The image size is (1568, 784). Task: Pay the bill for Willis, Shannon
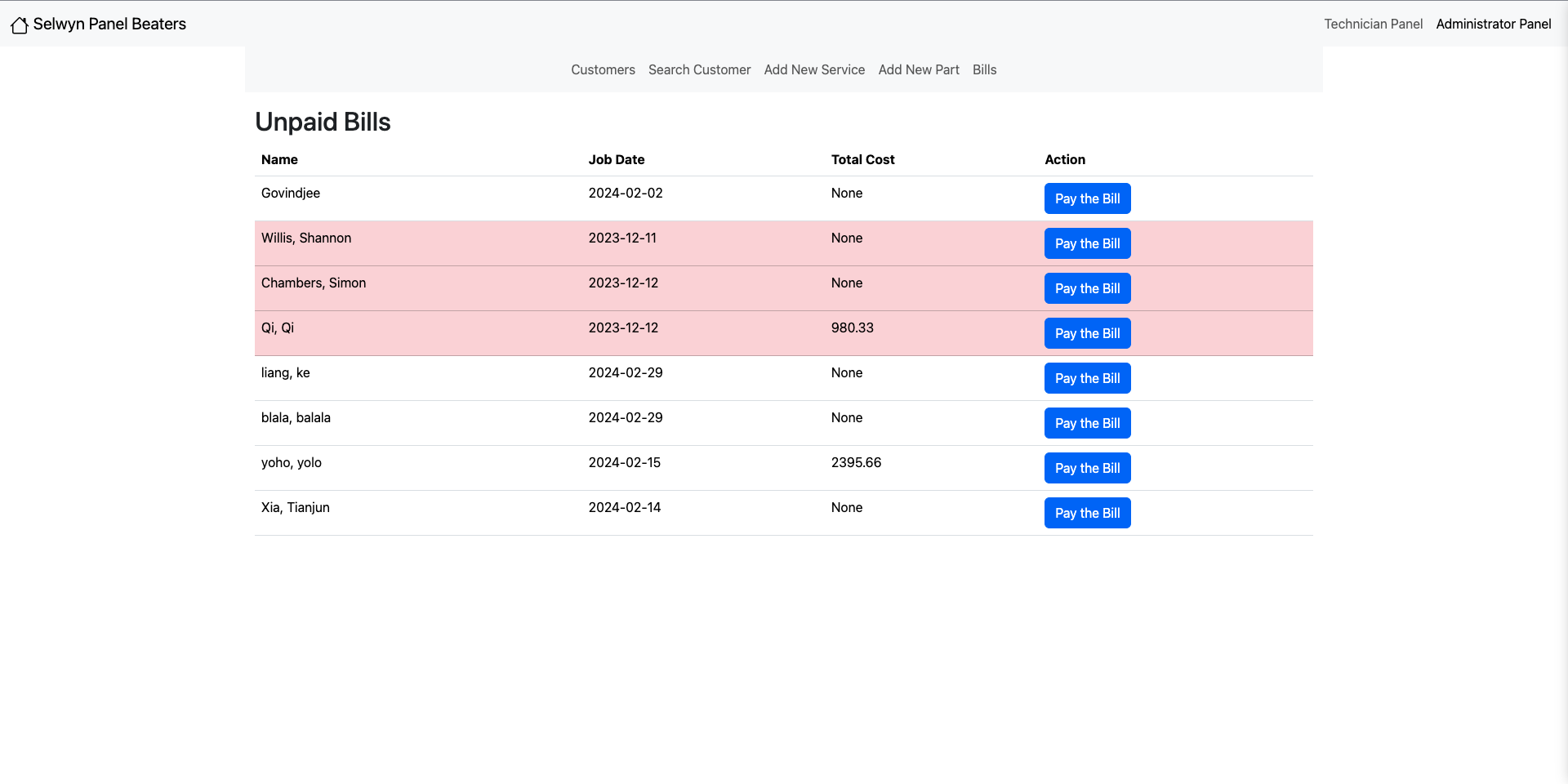click(1087, 243)
